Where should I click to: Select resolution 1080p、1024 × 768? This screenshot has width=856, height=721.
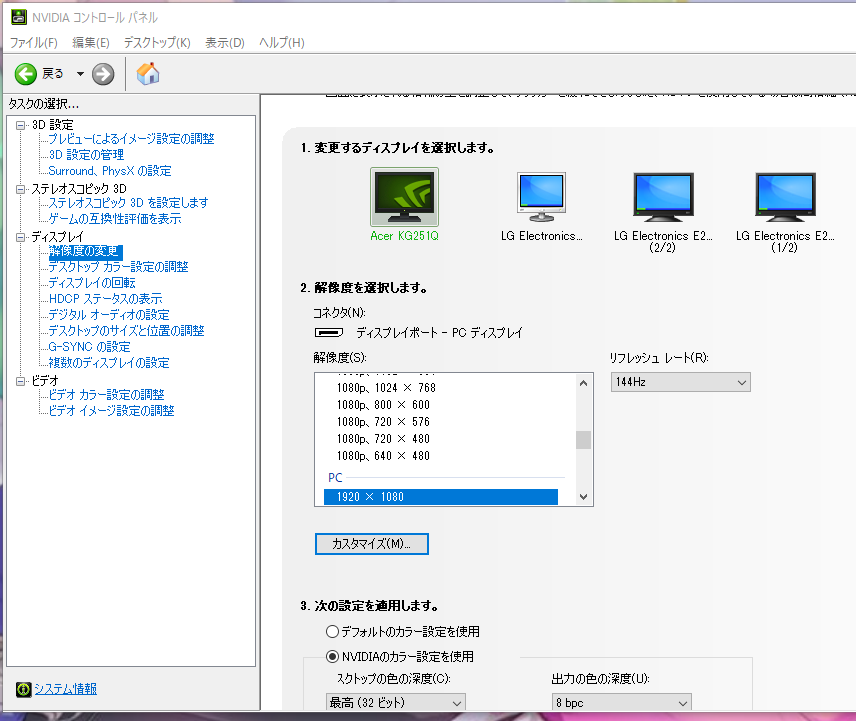387,388
